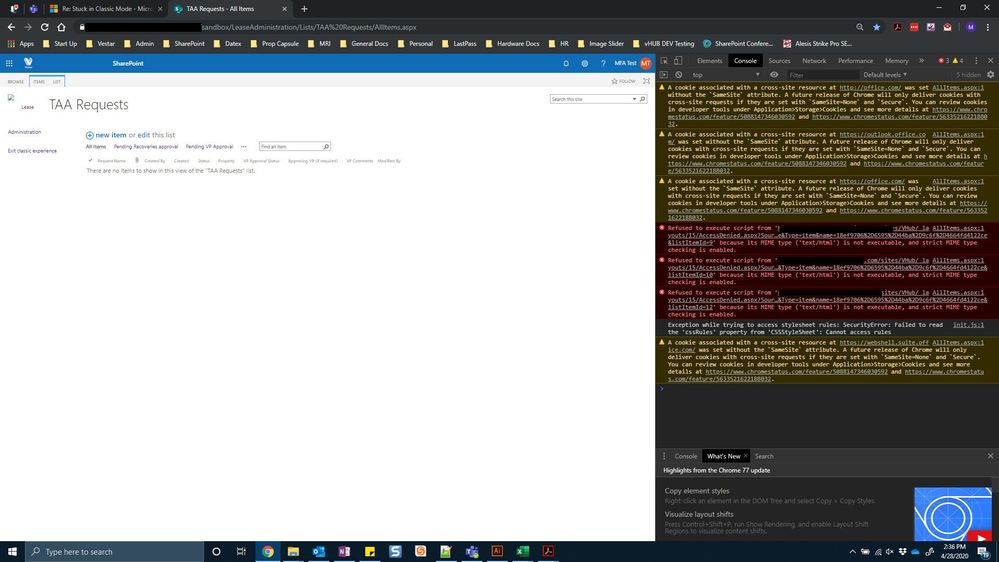Click the search this site magnifier
This screenshot has width=999, height=562.
642,99
